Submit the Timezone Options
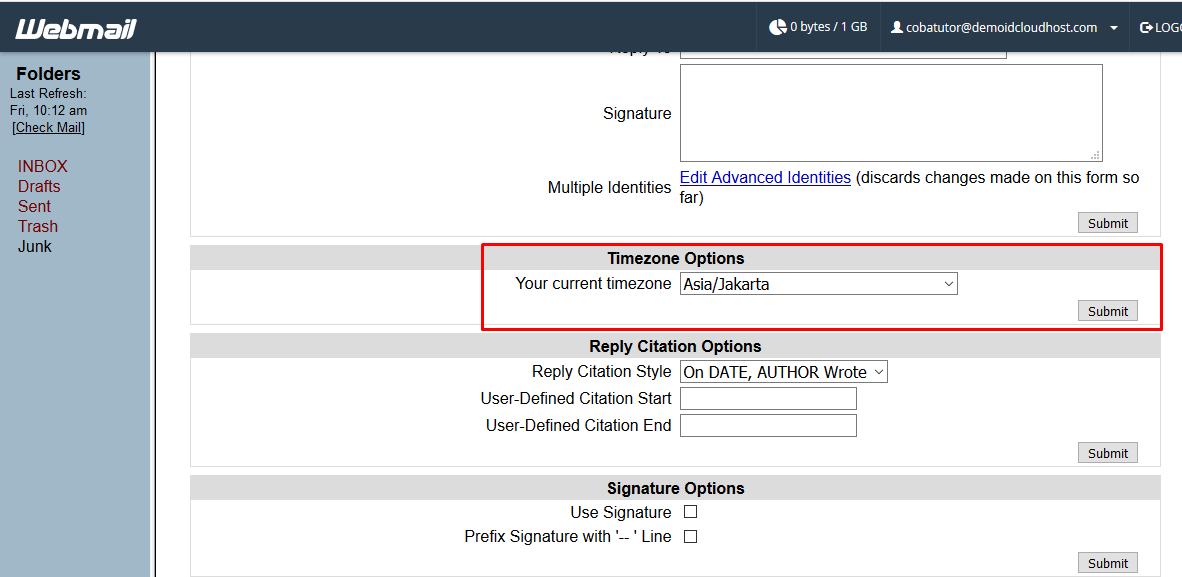Viewport: 1182px width, 577px height. 1107,310
